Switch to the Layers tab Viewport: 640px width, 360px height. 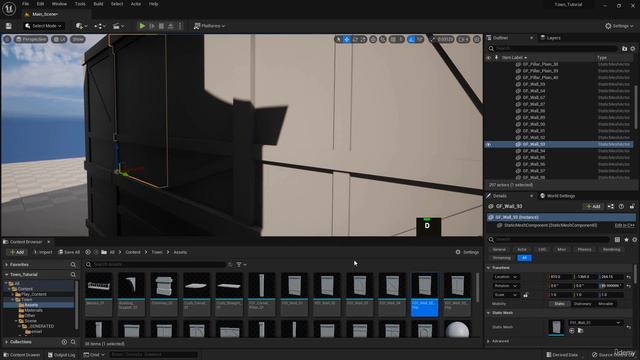click(551, 38)
